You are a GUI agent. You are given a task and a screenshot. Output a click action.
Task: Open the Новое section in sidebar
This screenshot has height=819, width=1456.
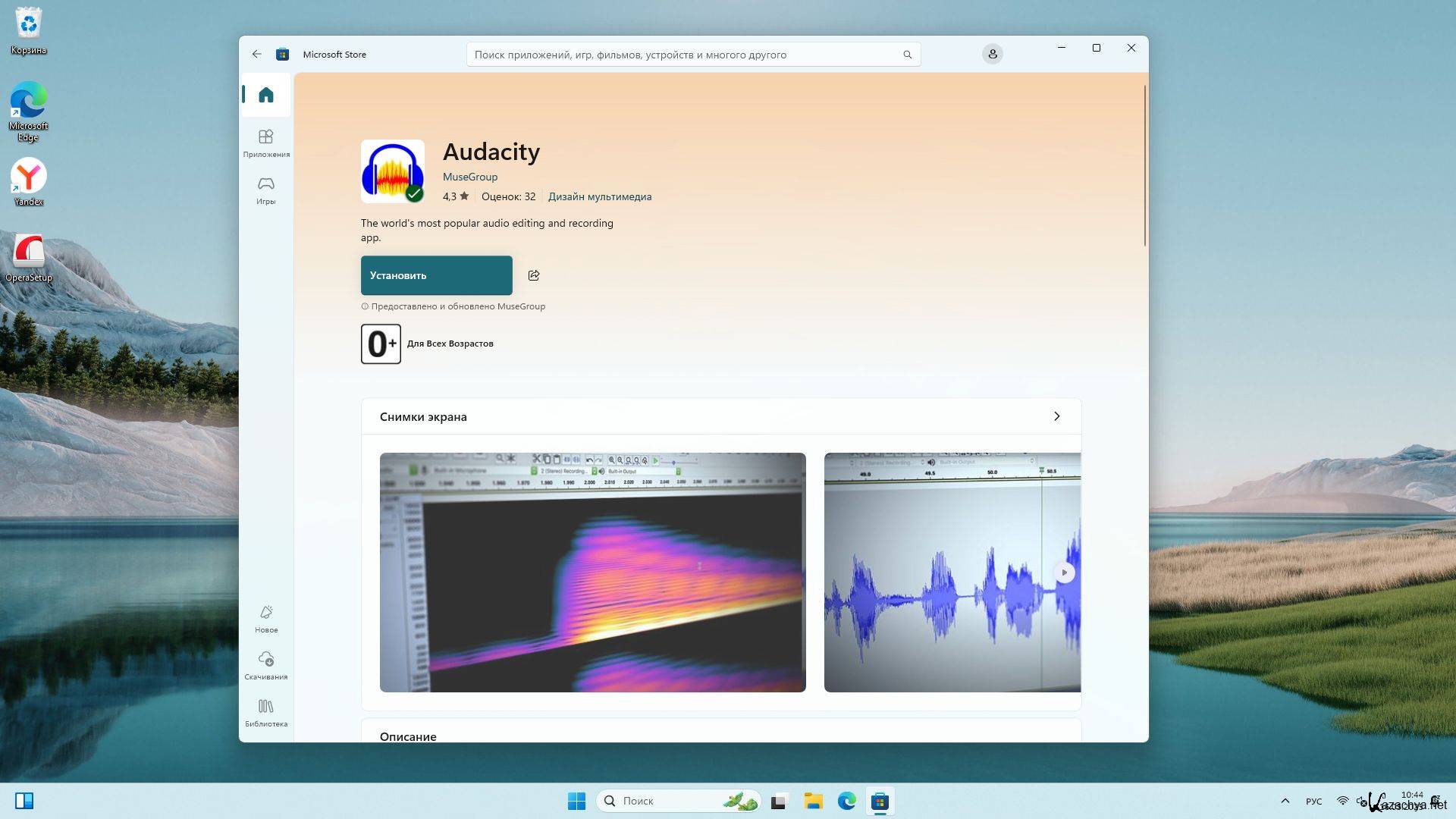click(x=265, y=618)
